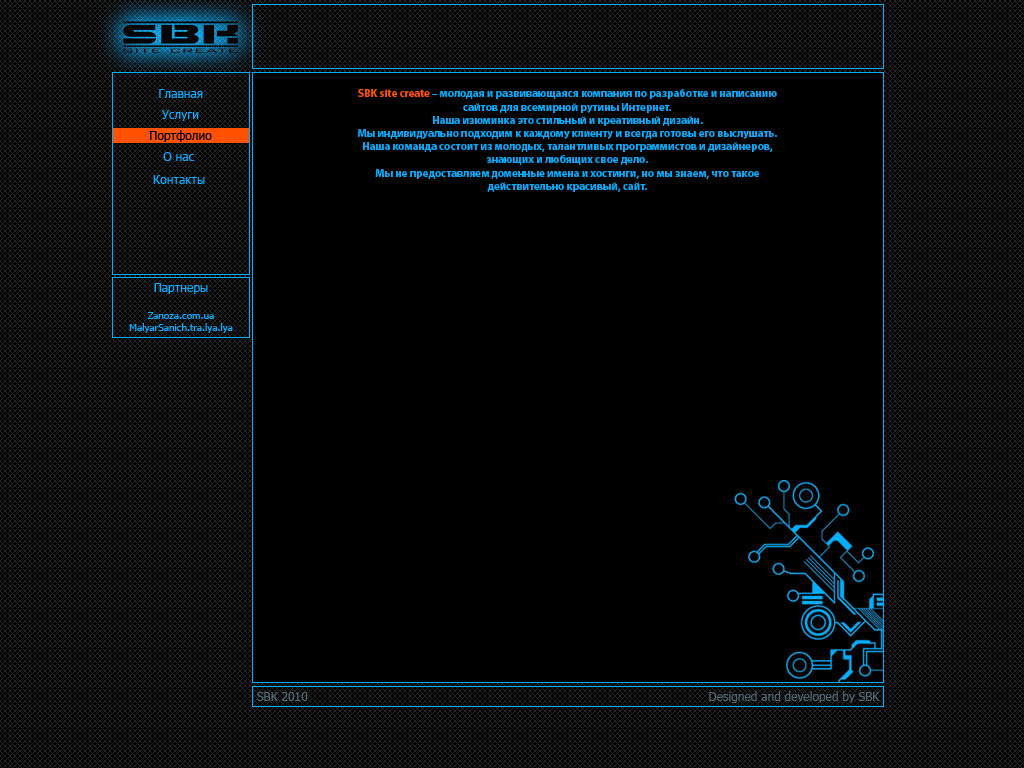Select the 'site create' tagline under logo
The image size is (1024, 768).
click(x=180, y=52)
